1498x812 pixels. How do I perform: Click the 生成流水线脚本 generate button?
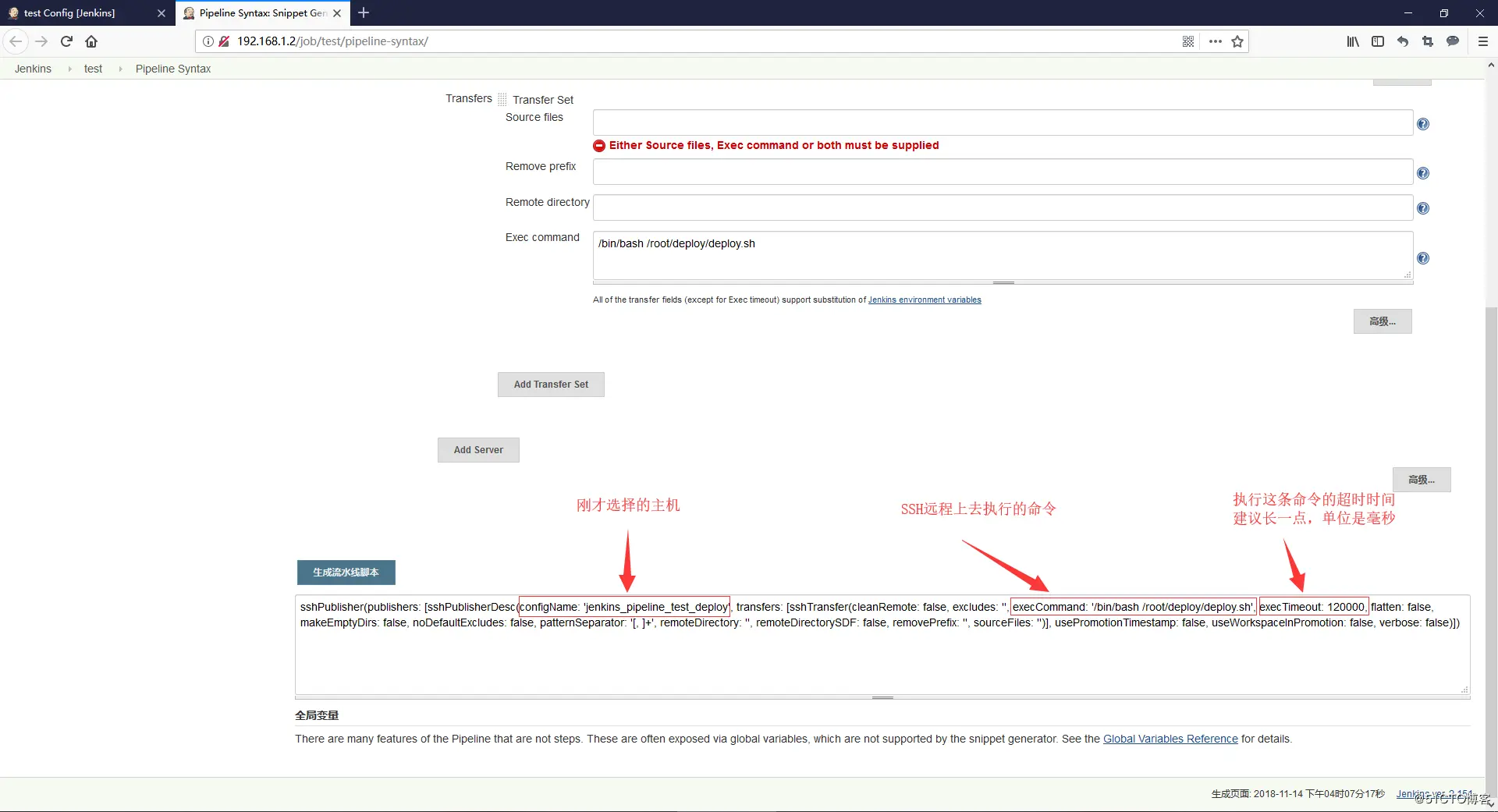coord(346,573)
